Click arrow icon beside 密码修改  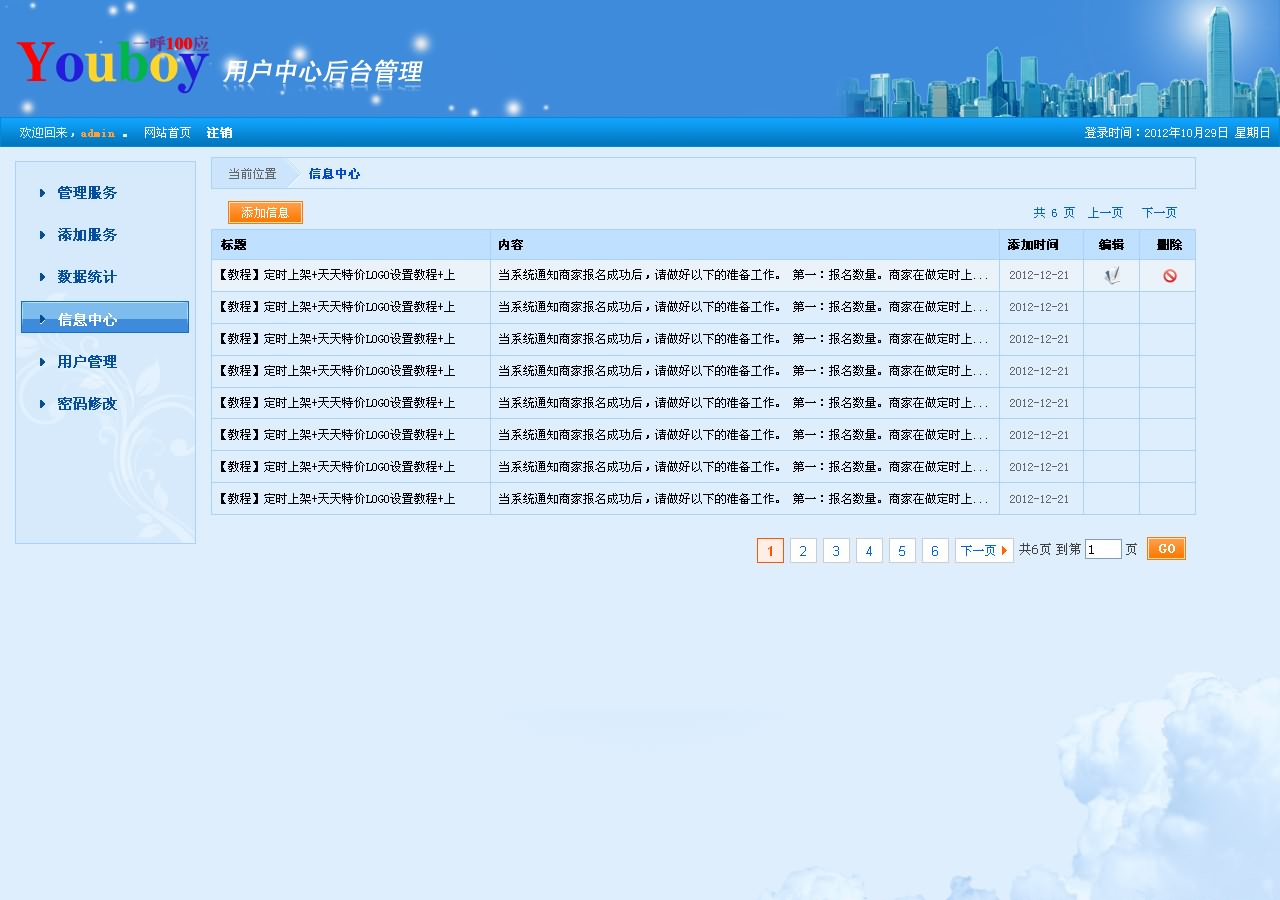43,404
